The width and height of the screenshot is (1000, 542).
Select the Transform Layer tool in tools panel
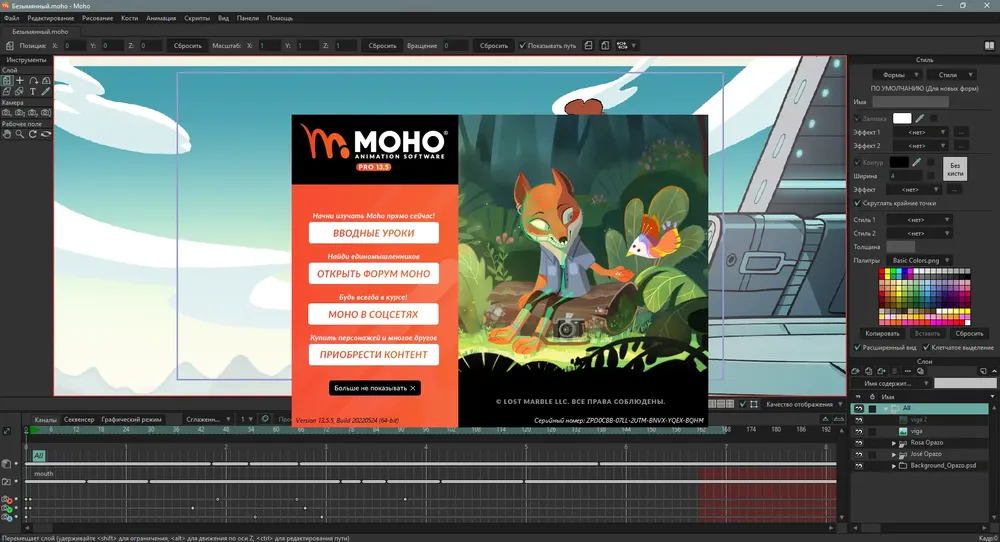point(6,80)
